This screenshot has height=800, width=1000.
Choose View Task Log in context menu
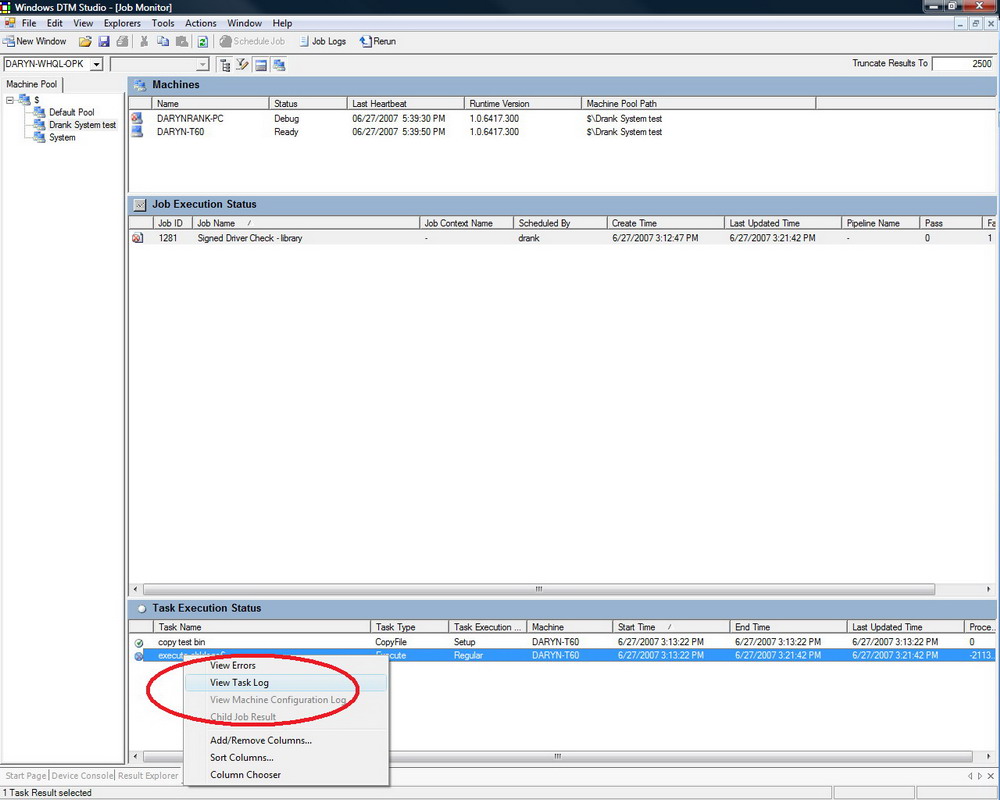click(x=285, y=683)
